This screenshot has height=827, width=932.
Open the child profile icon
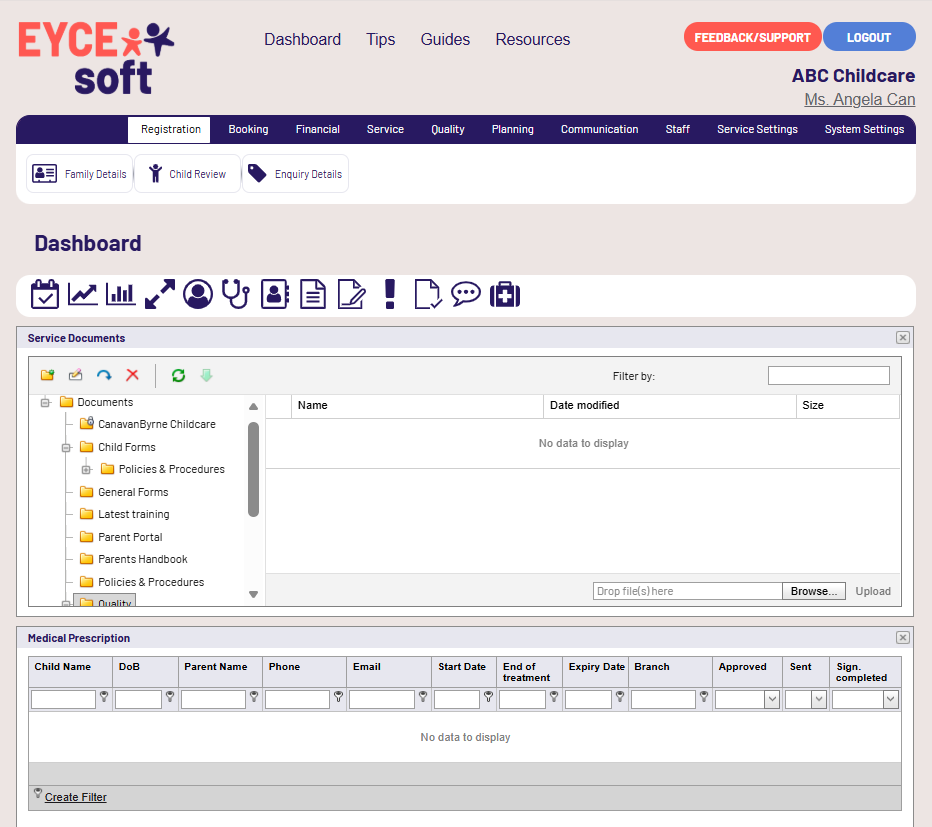click(198, 294)
